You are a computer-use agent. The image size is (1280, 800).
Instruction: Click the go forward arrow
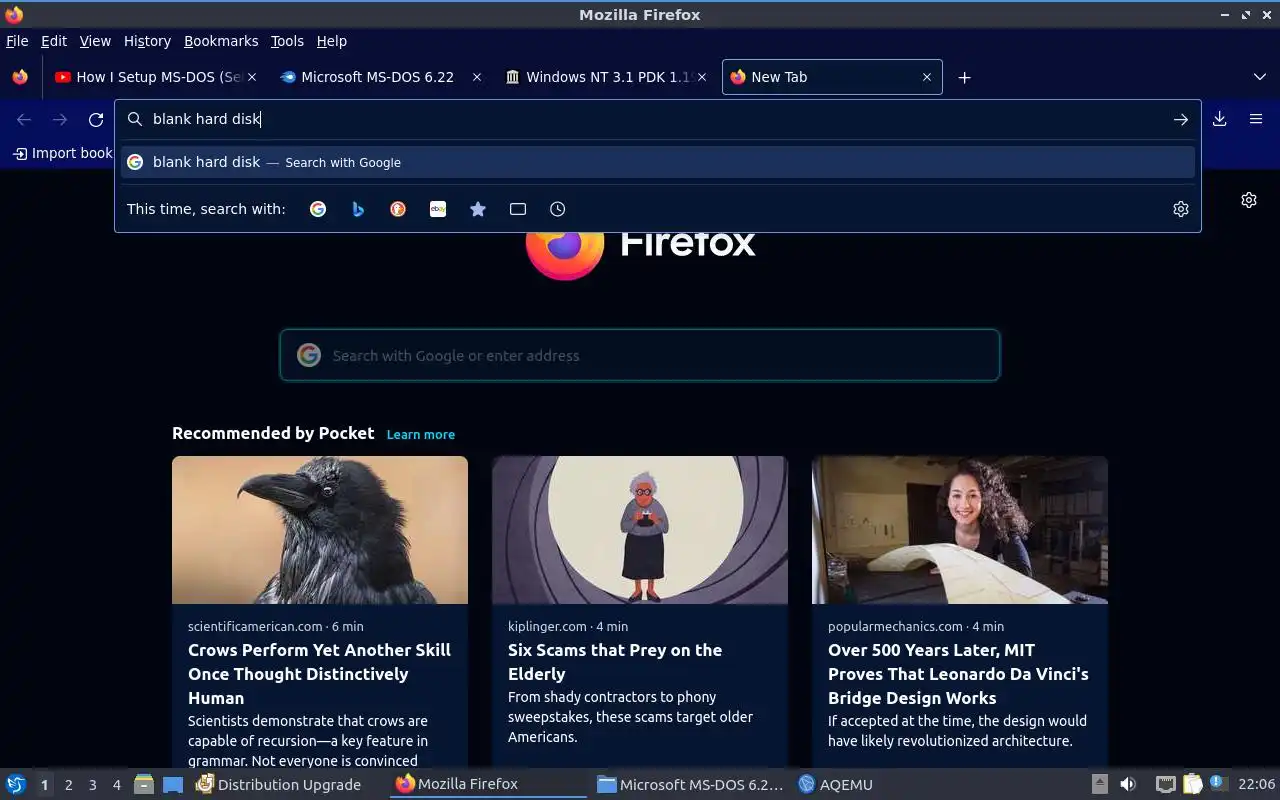[60, 119]
